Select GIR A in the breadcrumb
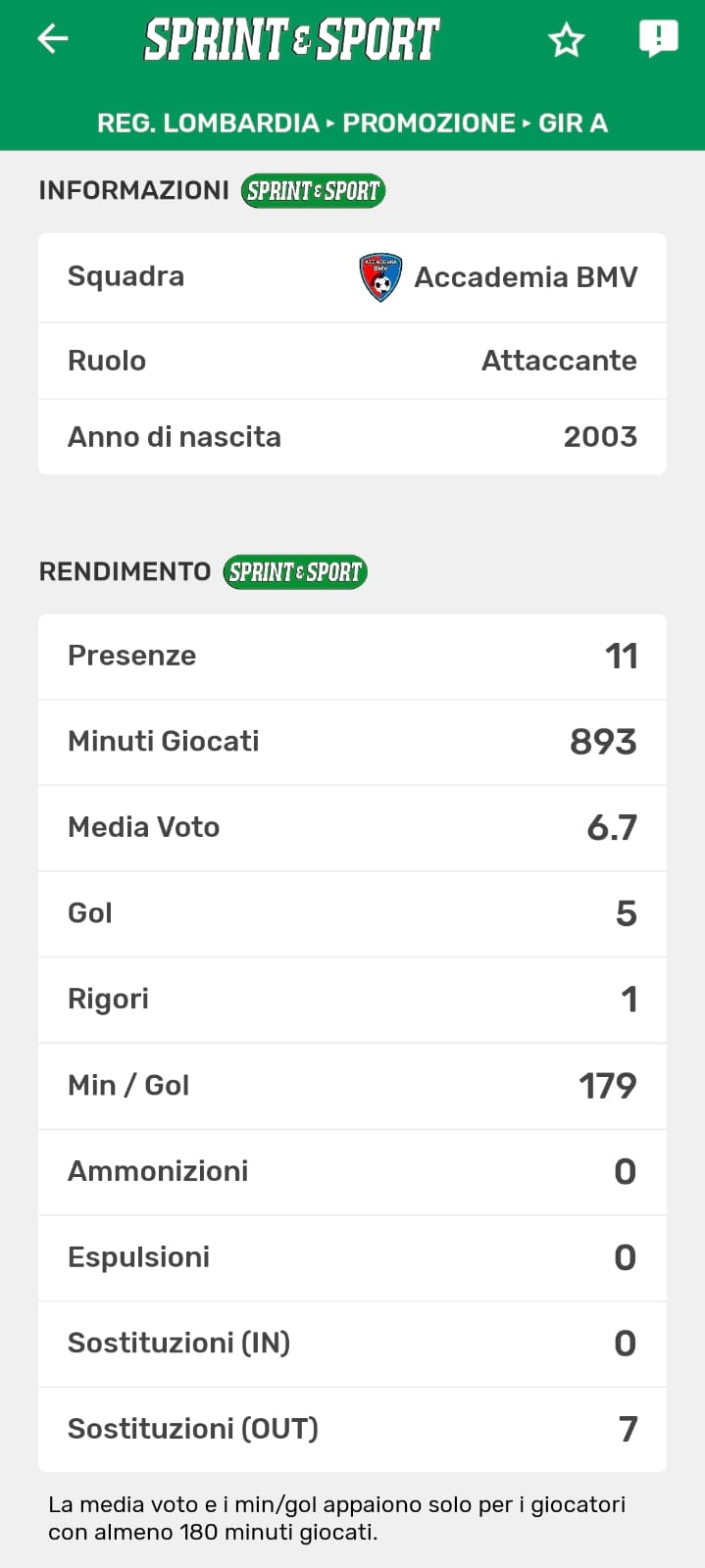 [x=573, y=123]
